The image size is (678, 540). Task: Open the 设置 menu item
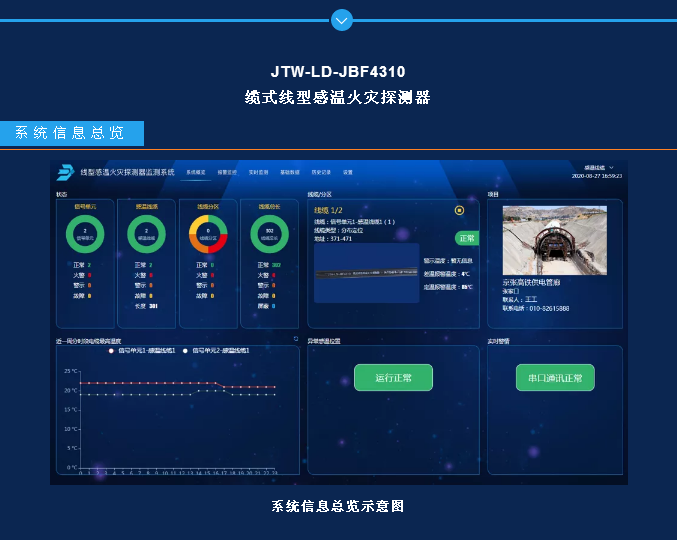click(x=348, y=172)
